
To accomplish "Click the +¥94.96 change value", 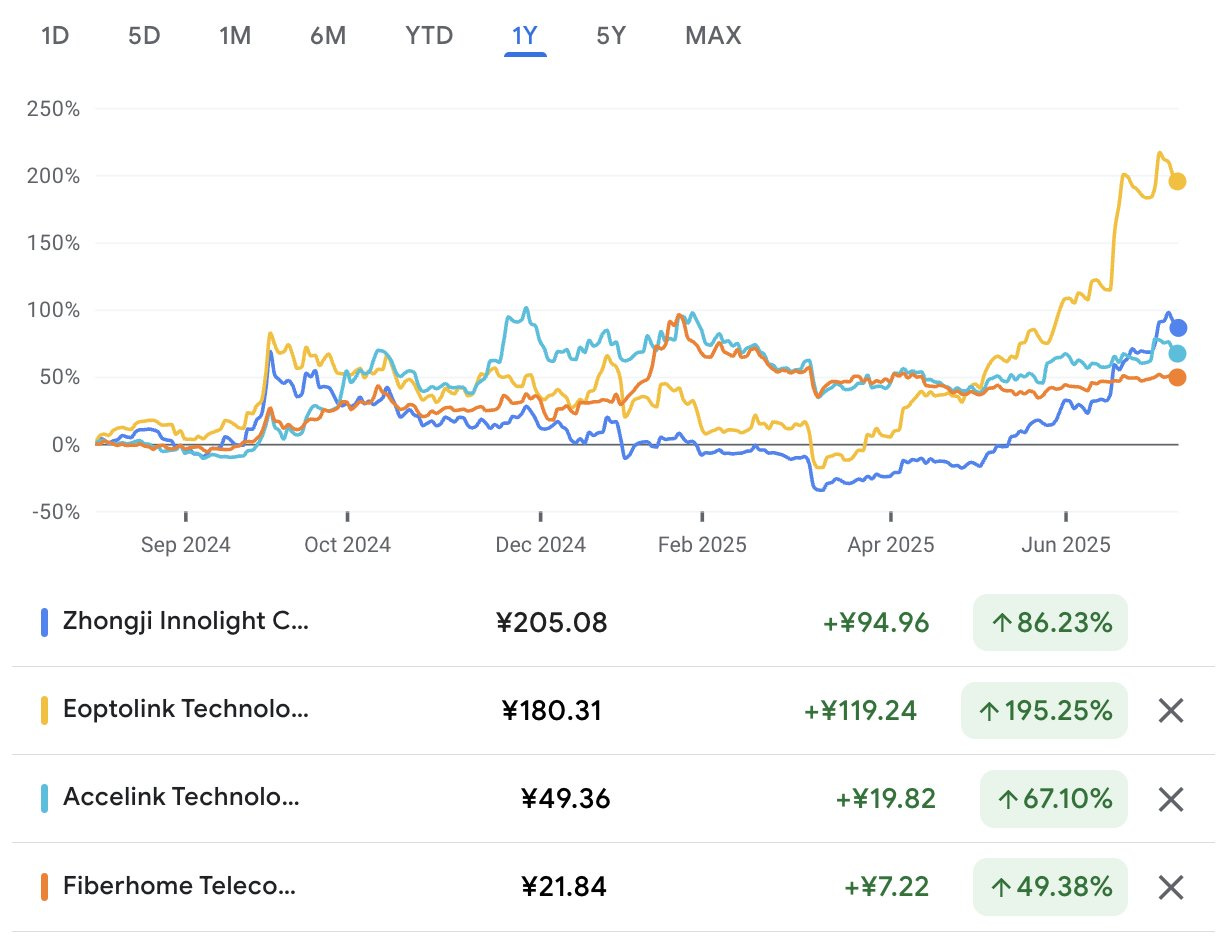I will 876,623.
